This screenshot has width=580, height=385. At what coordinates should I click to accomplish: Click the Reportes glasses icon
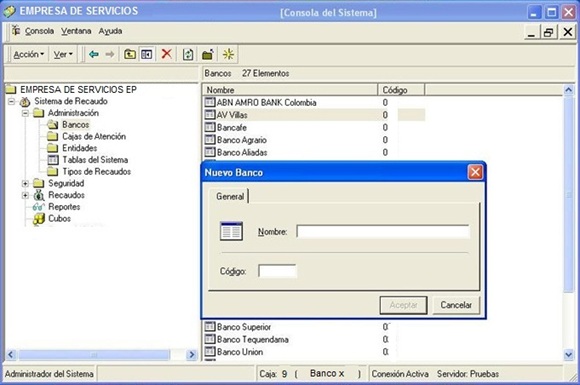tap(38, 207)
